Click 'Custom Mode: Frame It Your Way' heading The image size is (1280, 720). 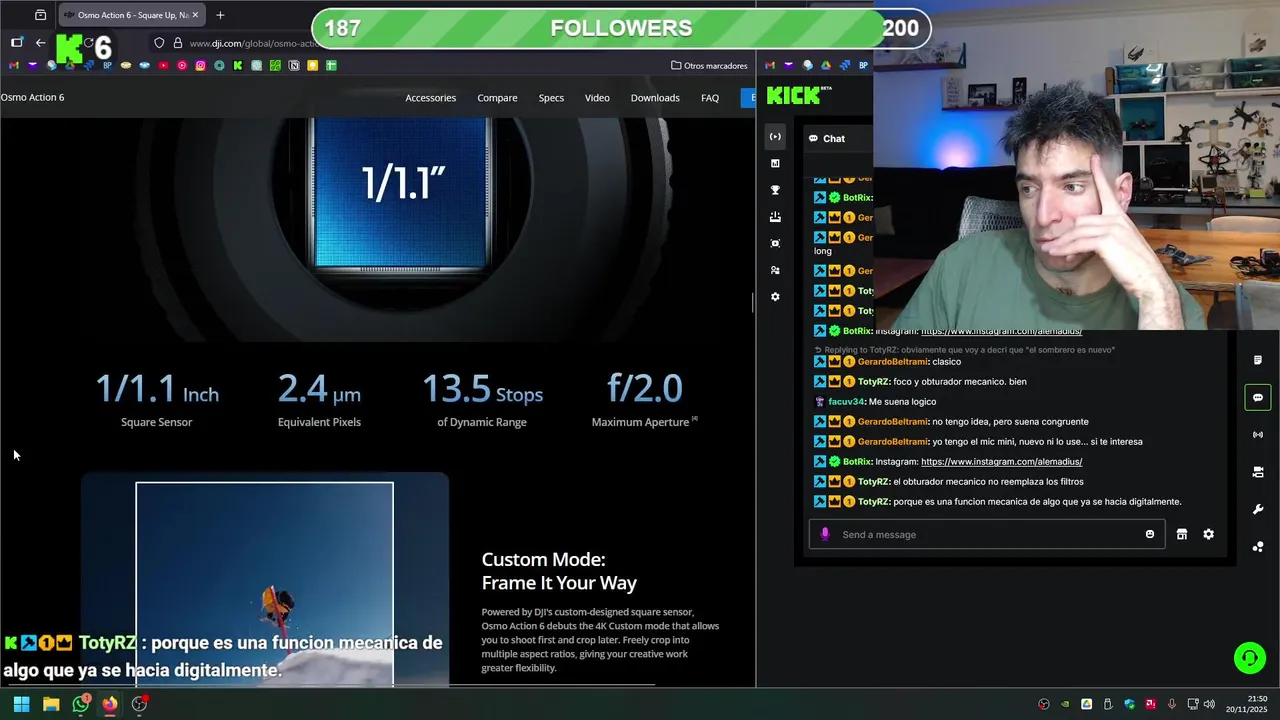coord(559,571)
